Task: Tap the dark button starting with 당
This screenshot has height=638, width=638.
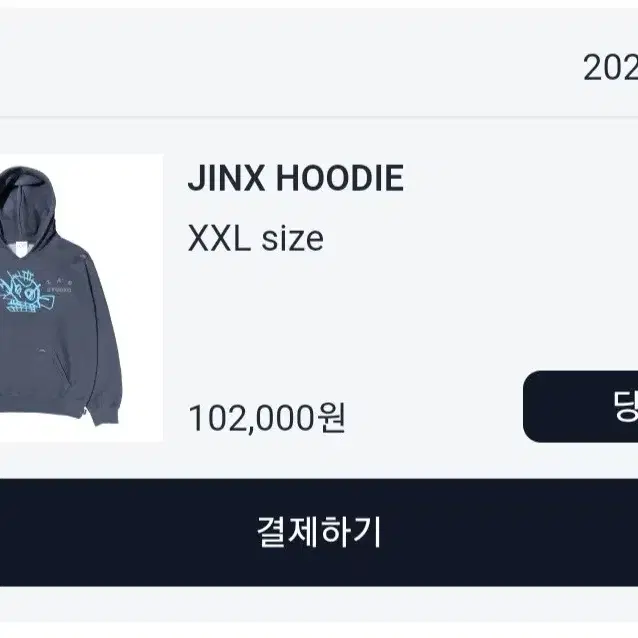Action: click(x=581, y=406)
